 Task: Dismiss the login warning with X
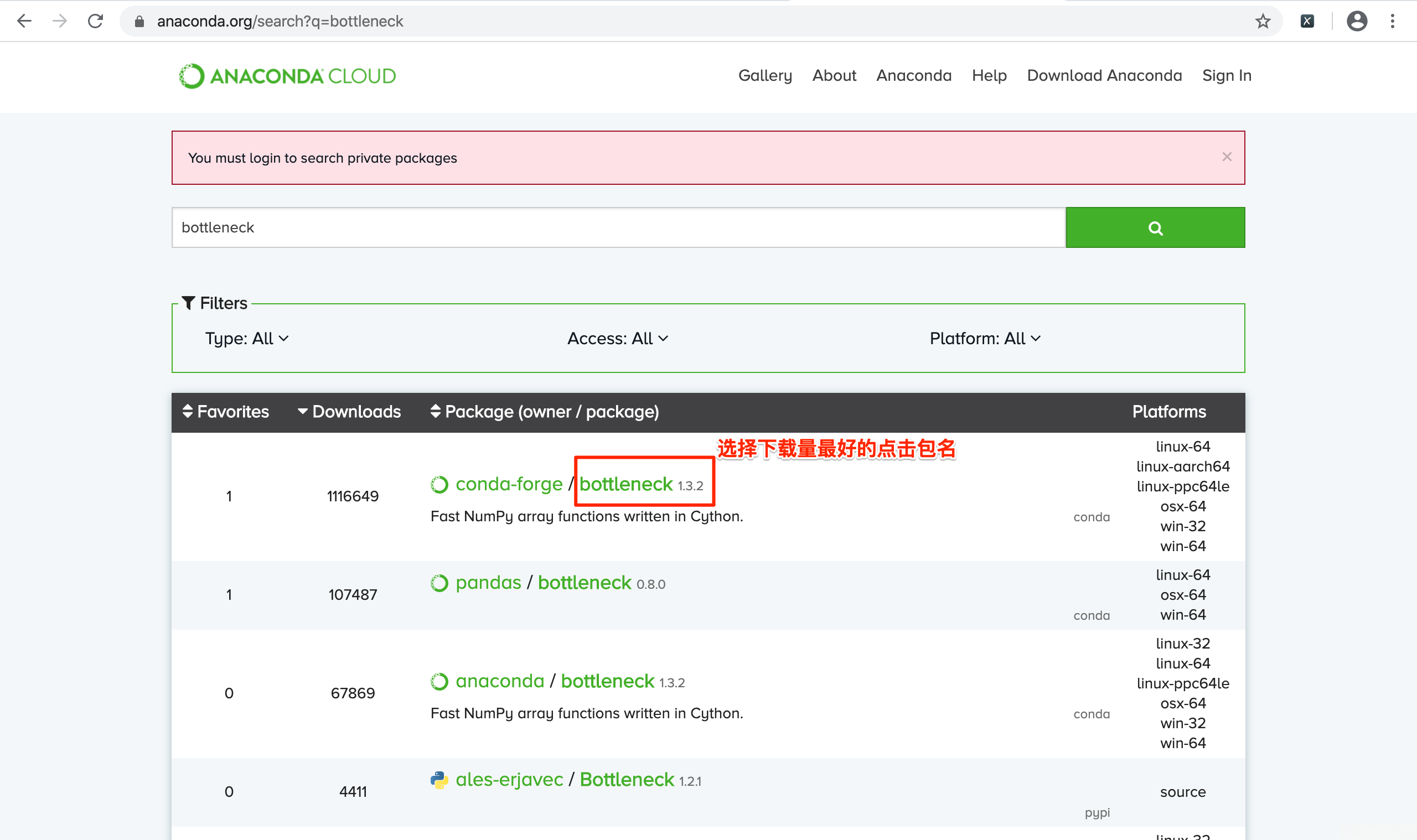(1226, 157)
